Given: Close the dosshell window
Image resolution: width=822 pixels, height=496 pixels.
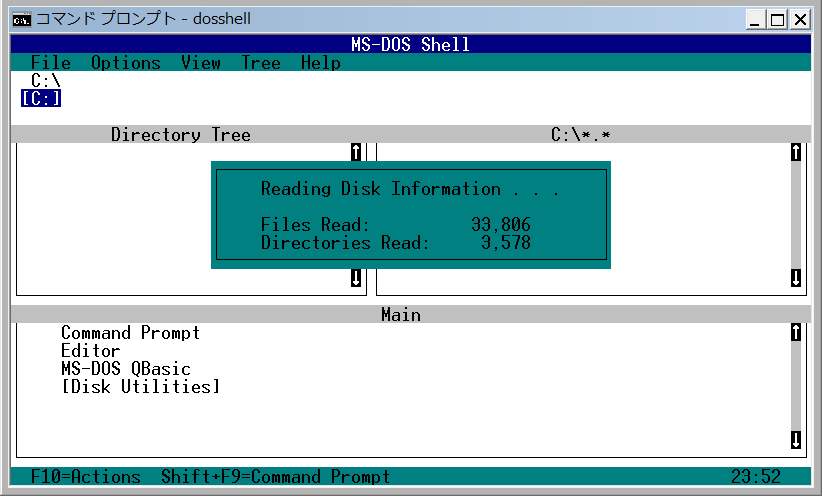Looking at the screenshot, I should pyautogui.click(x=801, y=20).
